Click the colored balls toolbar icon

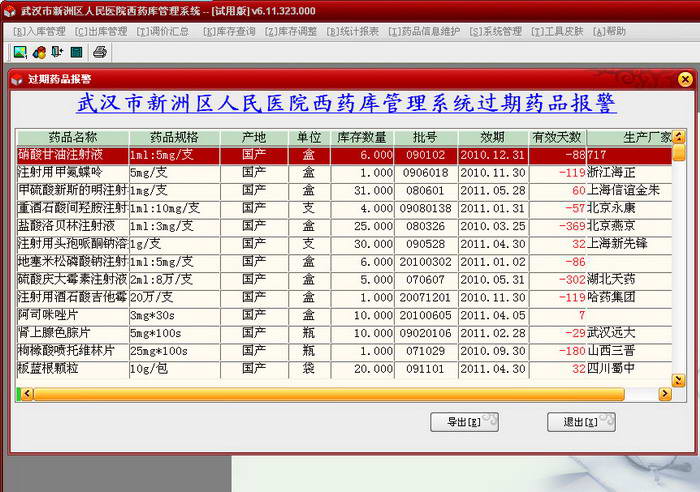pos(39,52)
